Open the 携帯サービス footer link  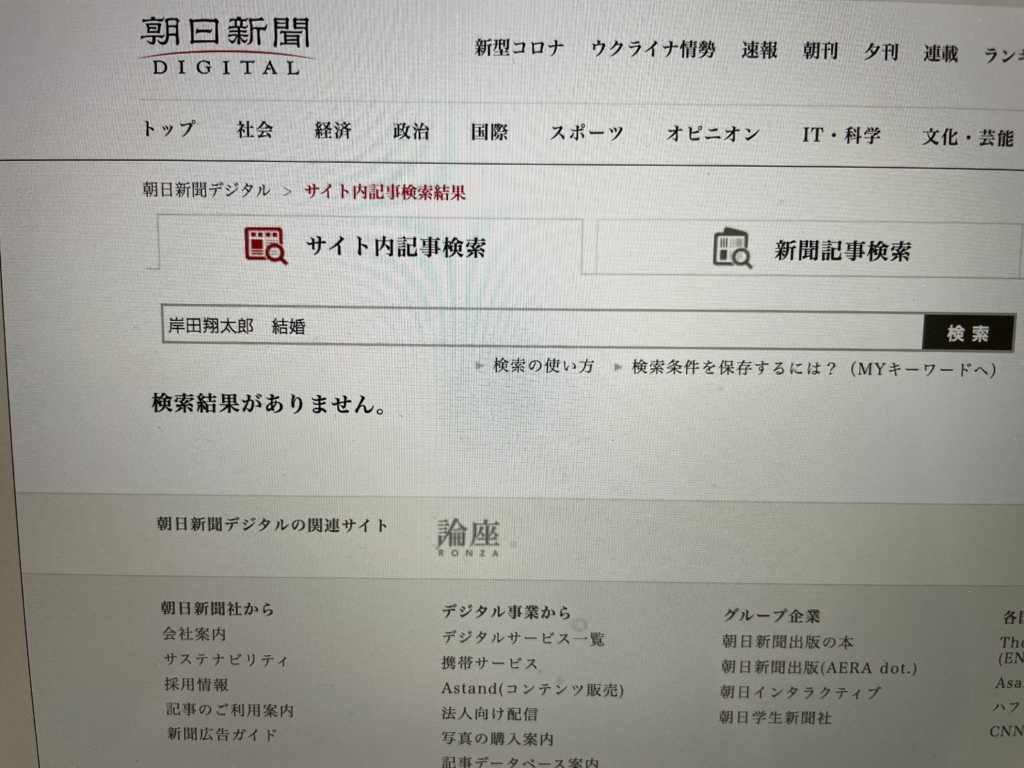tap(490, 663)
